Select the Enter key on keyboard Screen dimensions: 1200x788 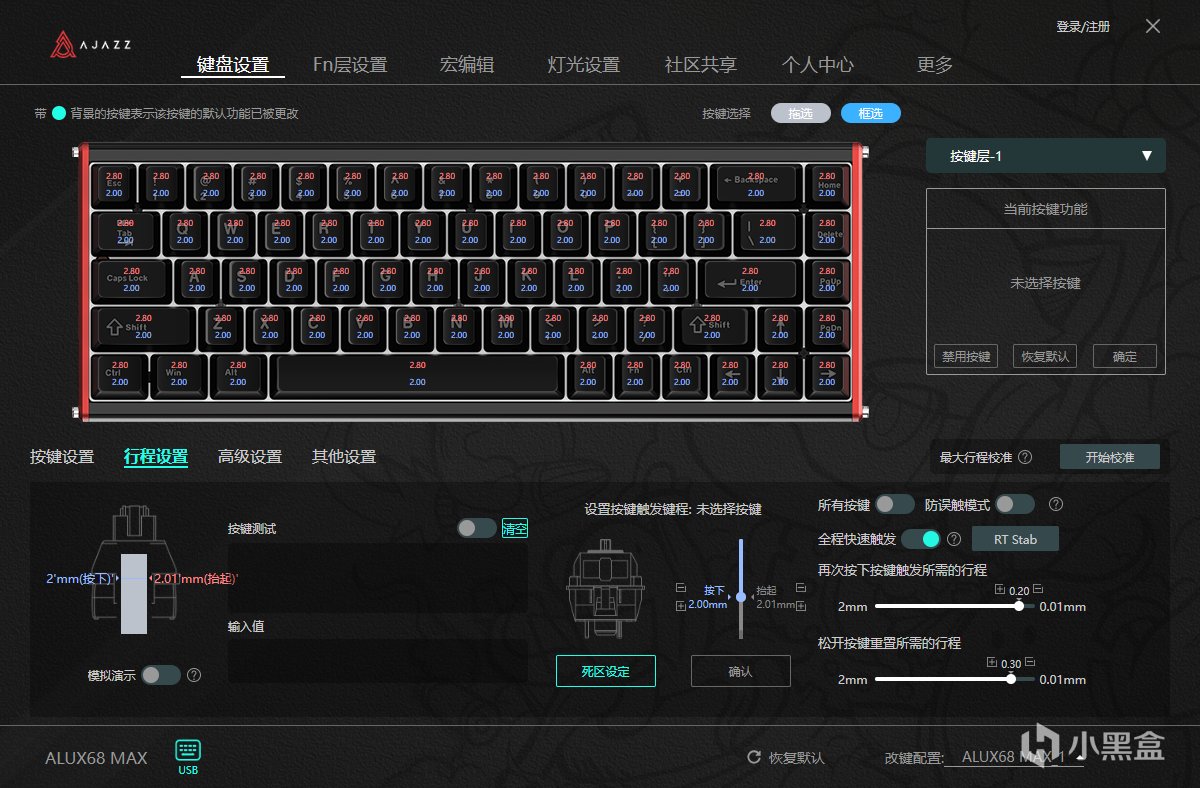pyautogui.click(x=750, y=279)
